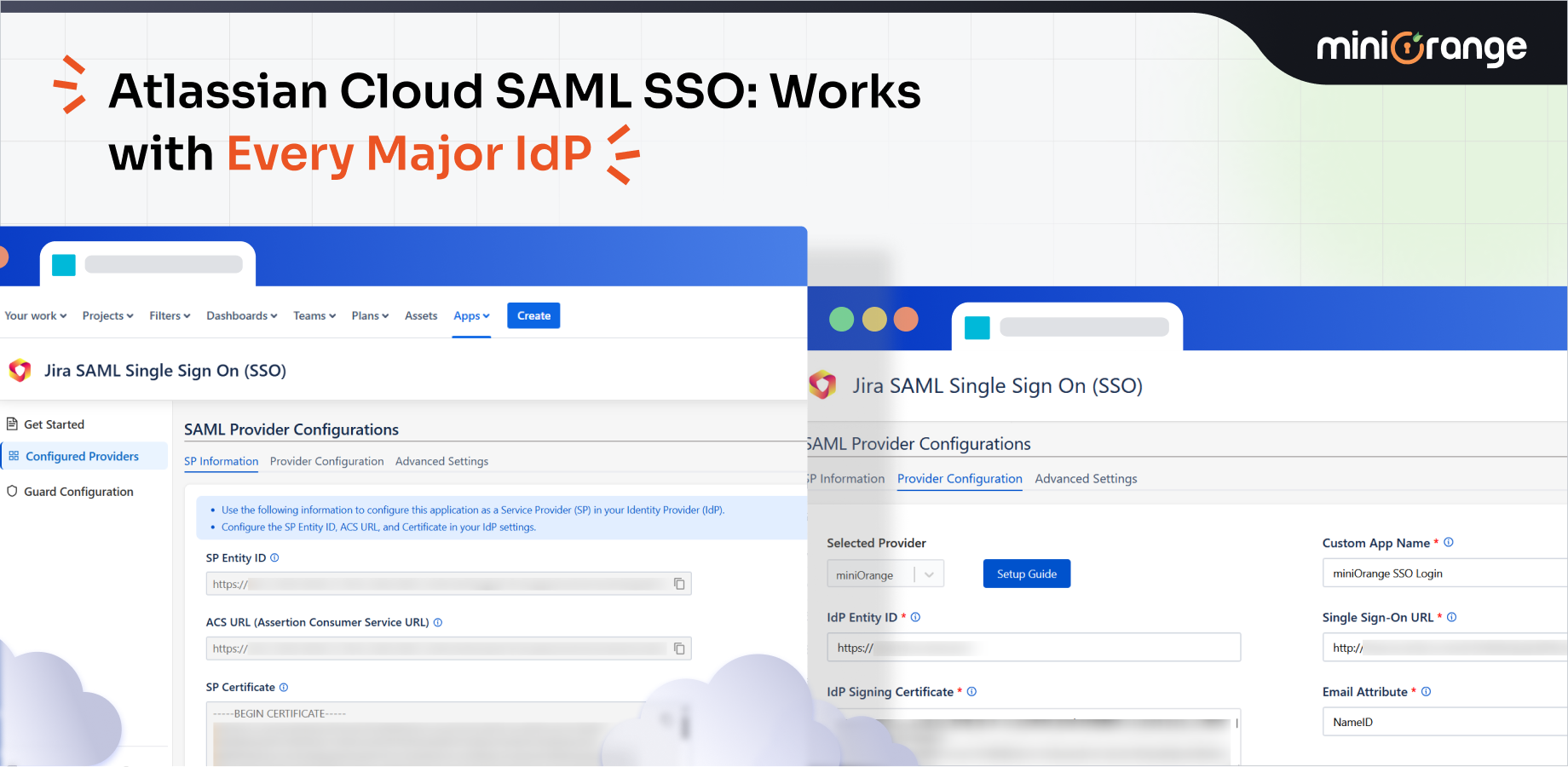Viewport: 1568px width, 767px height.
Task: Click the 'Atlassian Cloud SAML SSO: Works' headline
Action: (515, 91)
